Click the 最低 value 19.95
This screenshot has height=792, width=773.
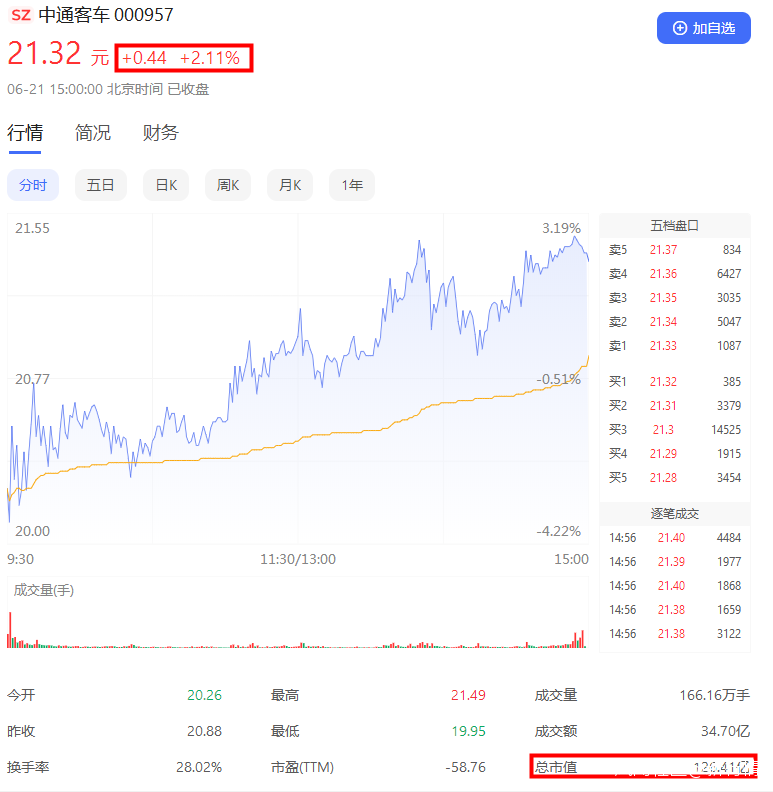[468, 731]
